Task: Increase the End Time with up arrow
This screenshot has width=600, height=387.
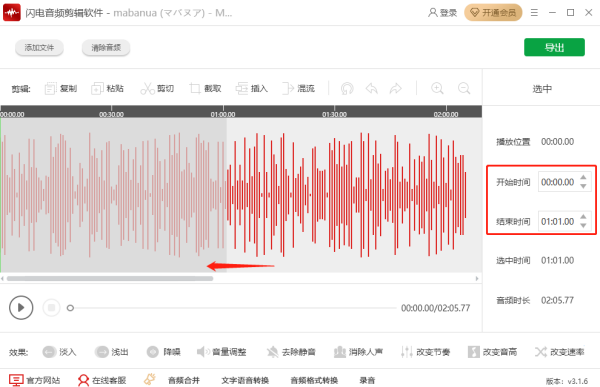Action: [583, 217]
